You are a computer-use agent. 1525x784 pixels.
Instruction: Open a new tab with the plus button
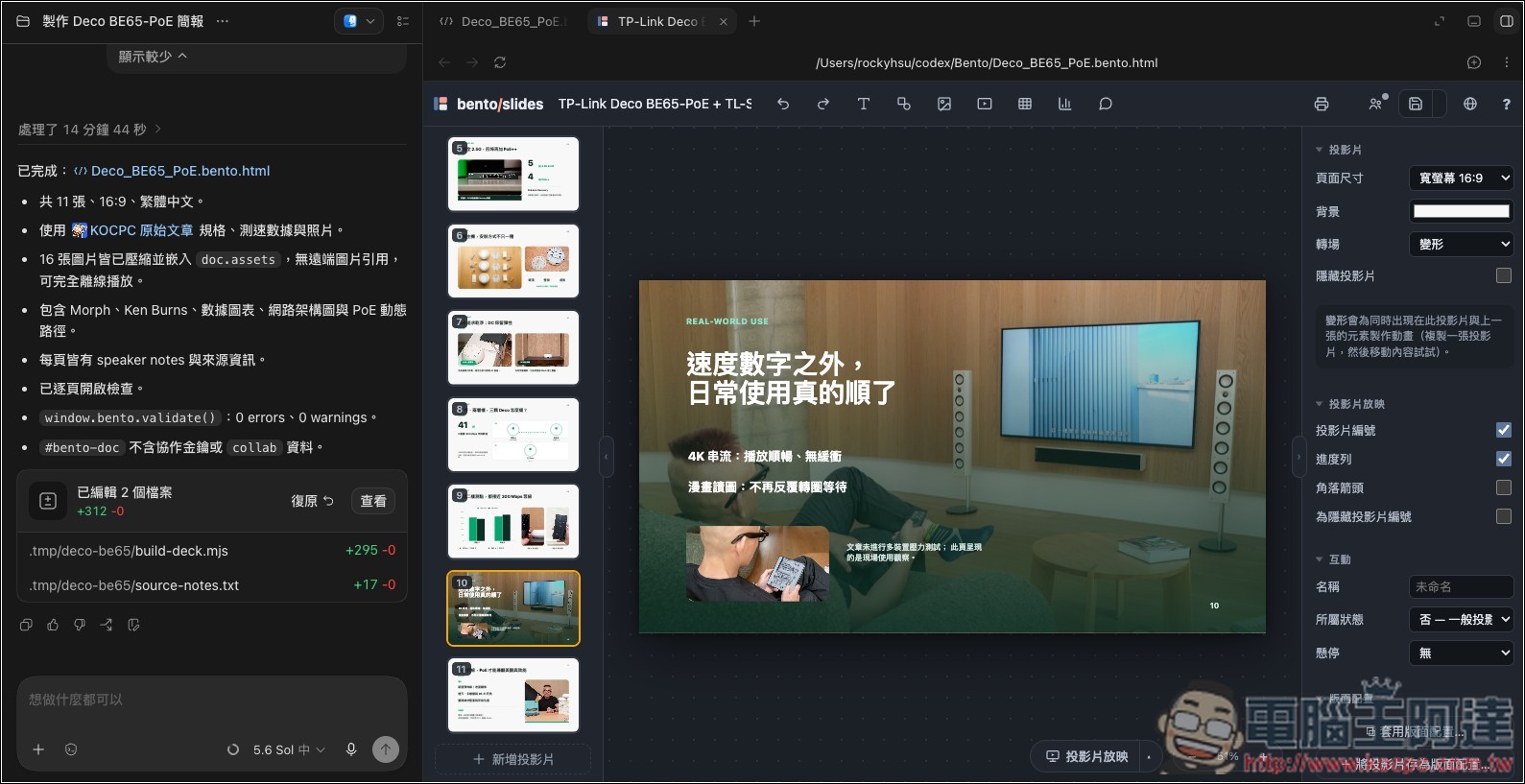(754, 21)
